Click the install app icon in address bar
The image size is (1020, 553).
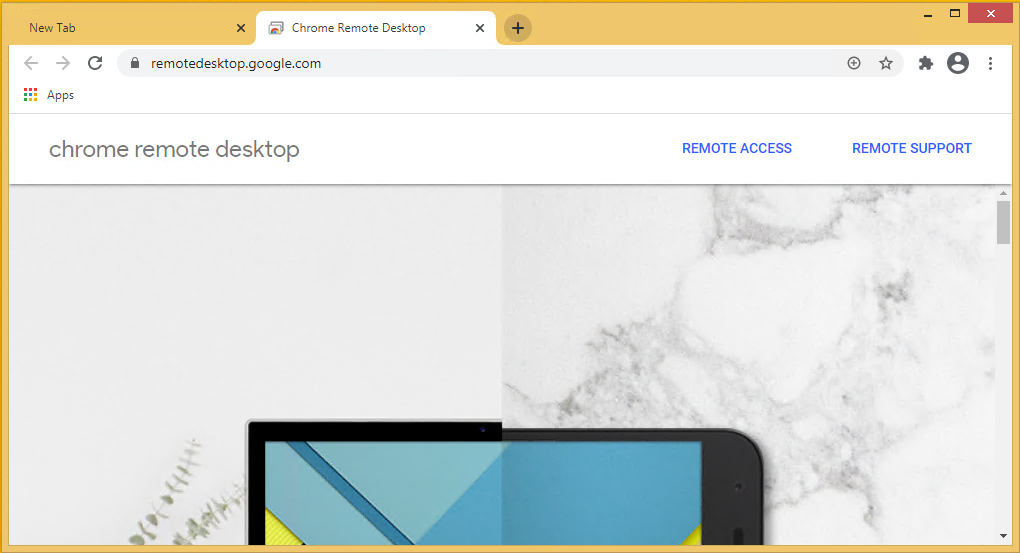[854, 63]
